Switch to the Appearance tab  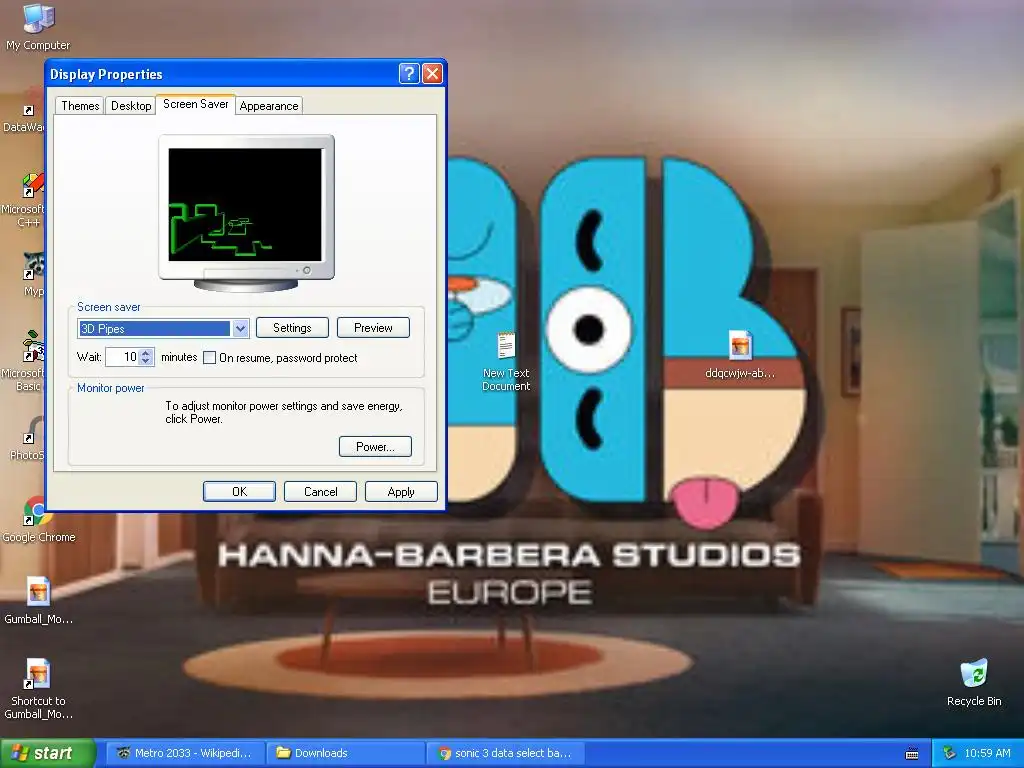(268, 106)
